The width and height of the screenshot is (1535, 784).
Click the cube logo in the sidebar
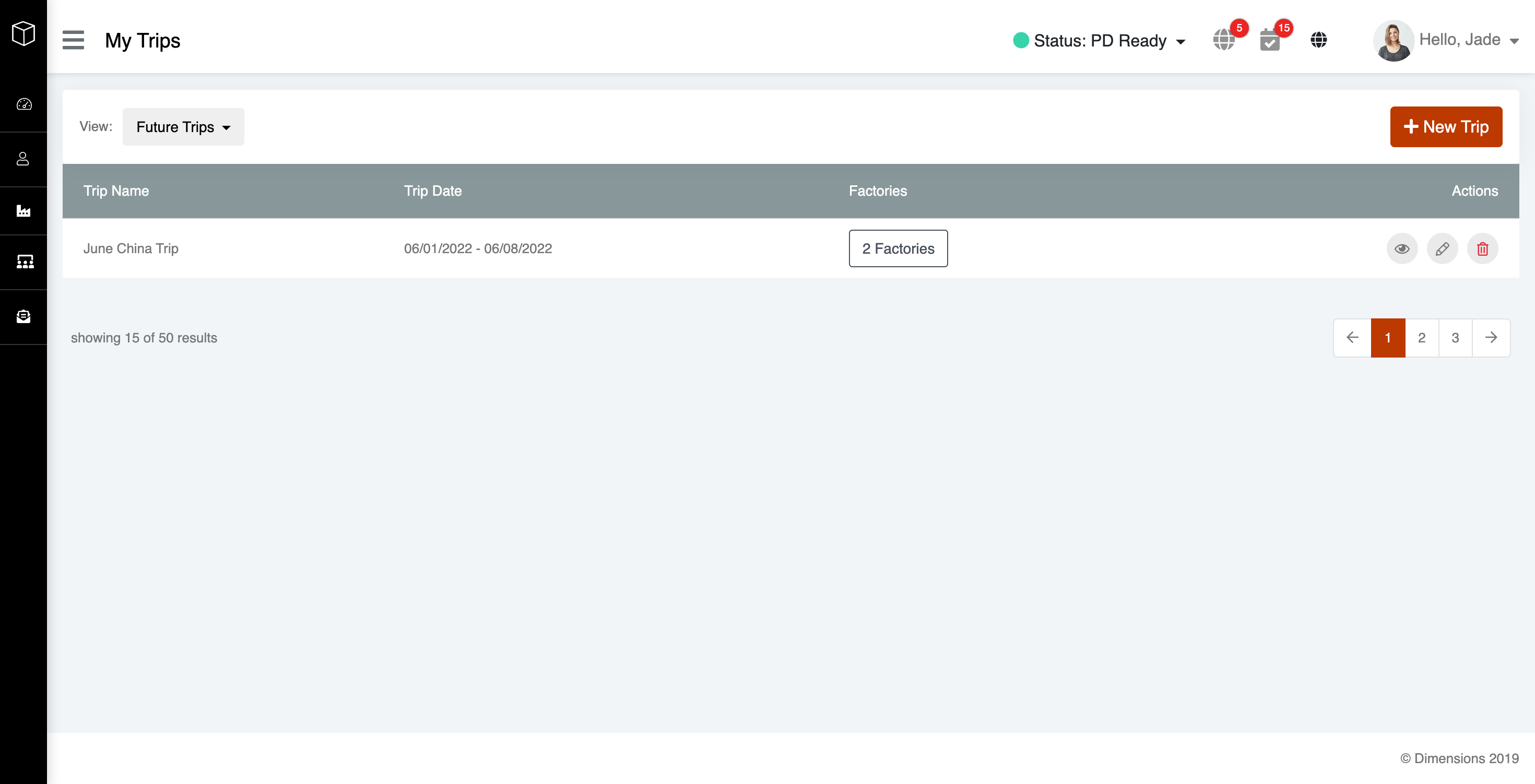coord(23,33)
